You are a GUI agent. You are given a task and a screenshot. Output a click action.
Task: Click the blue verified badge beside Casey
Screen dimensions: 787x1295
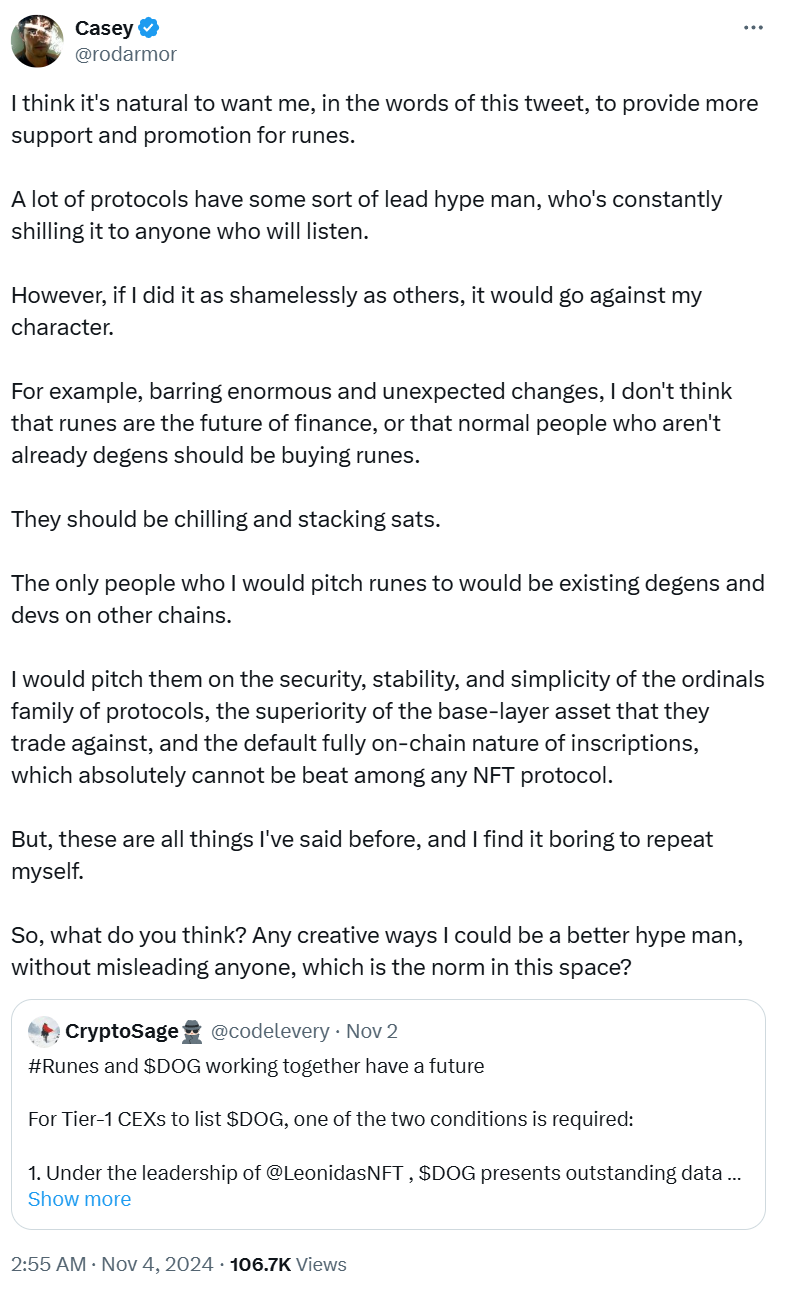click(x=148, y=28)
